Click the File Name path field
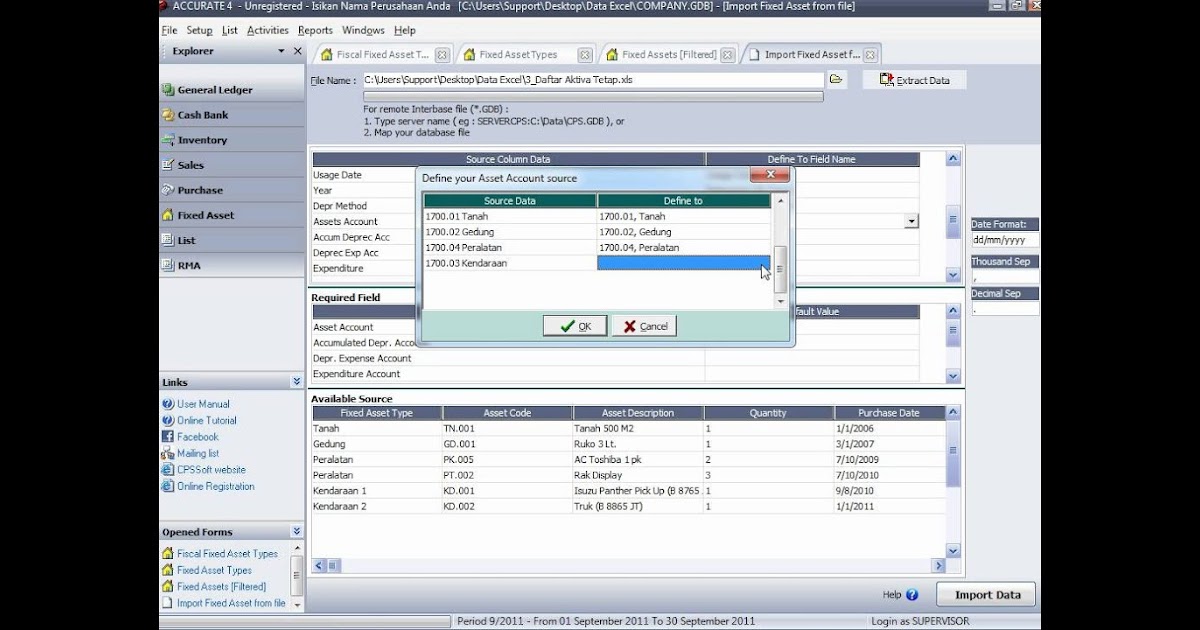Image resolution: width=1200 pixels, height=630 pixels. (x=593, y=80)
